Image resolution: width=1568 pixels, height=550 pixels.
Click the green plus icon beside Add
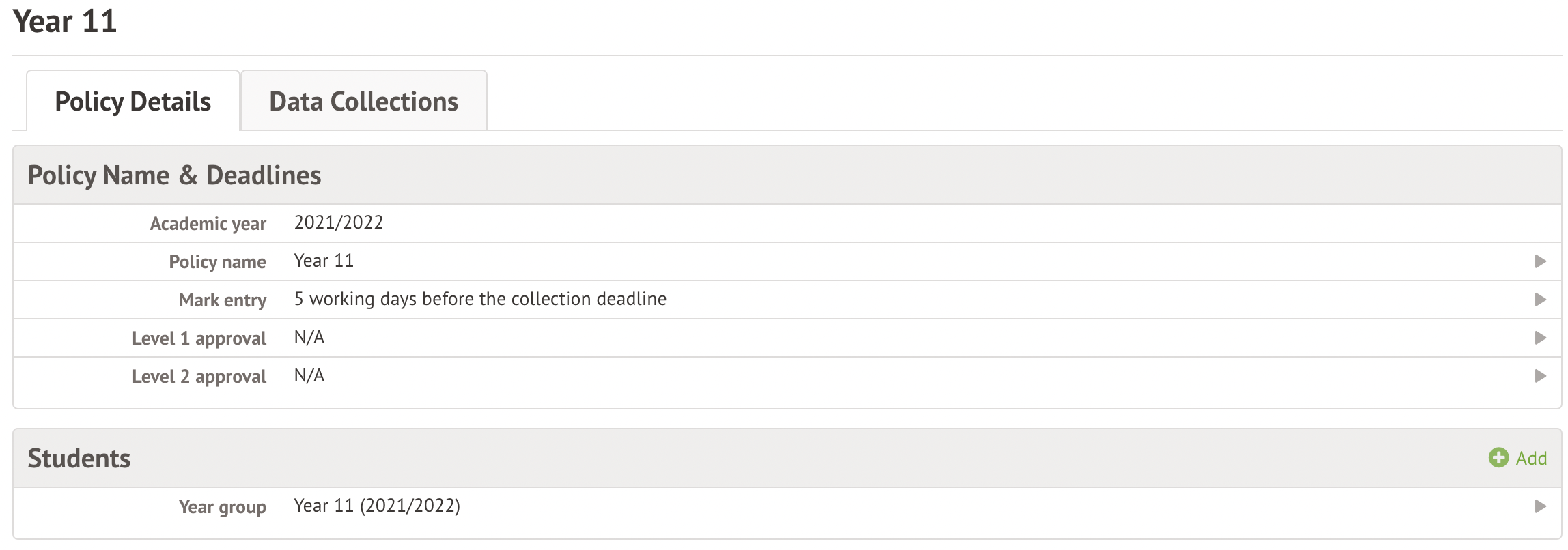[x=1498, y=458]
